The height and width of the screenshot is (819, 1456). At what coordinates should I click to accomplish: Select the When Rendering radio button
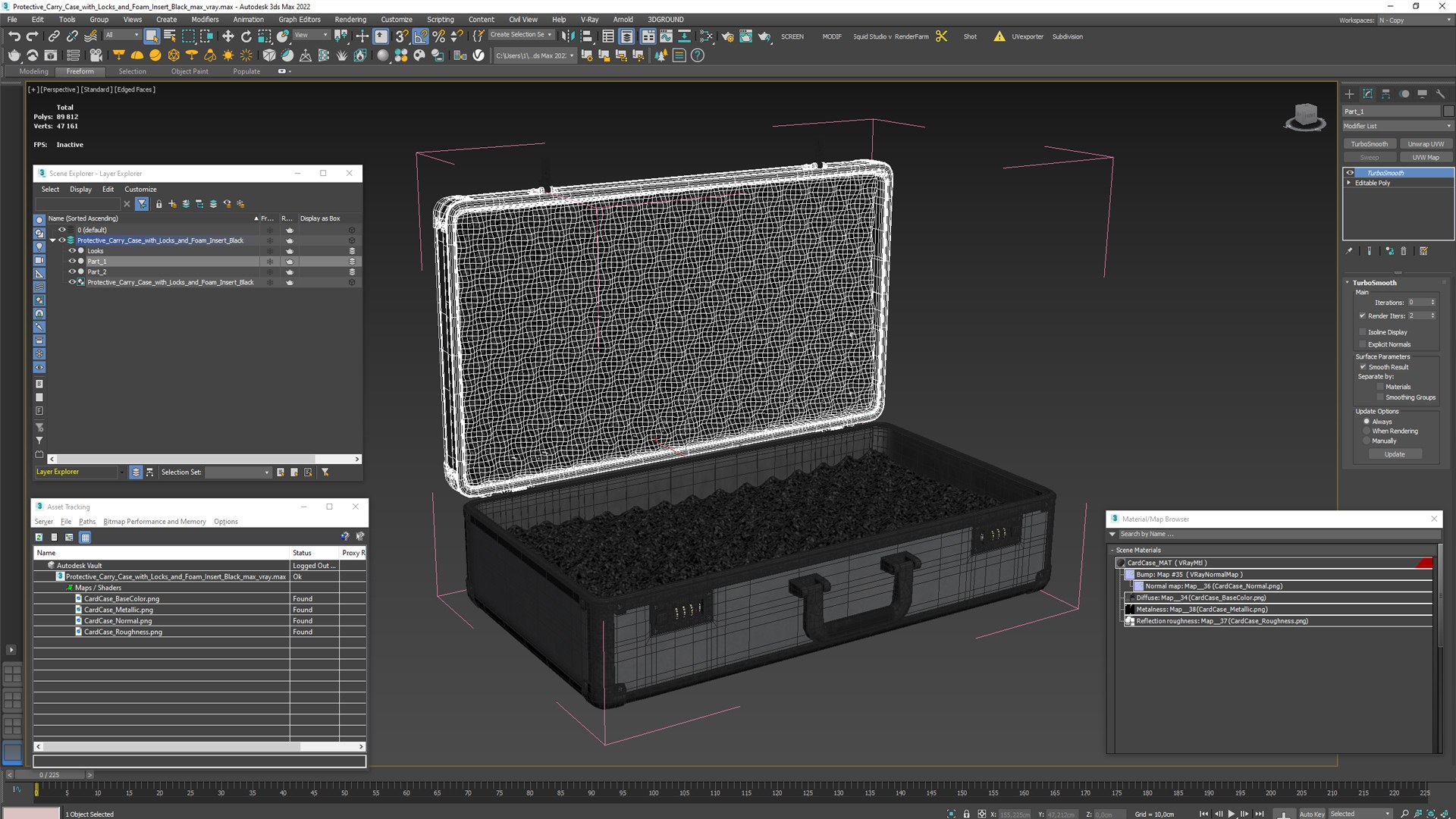coord(1367,431)
